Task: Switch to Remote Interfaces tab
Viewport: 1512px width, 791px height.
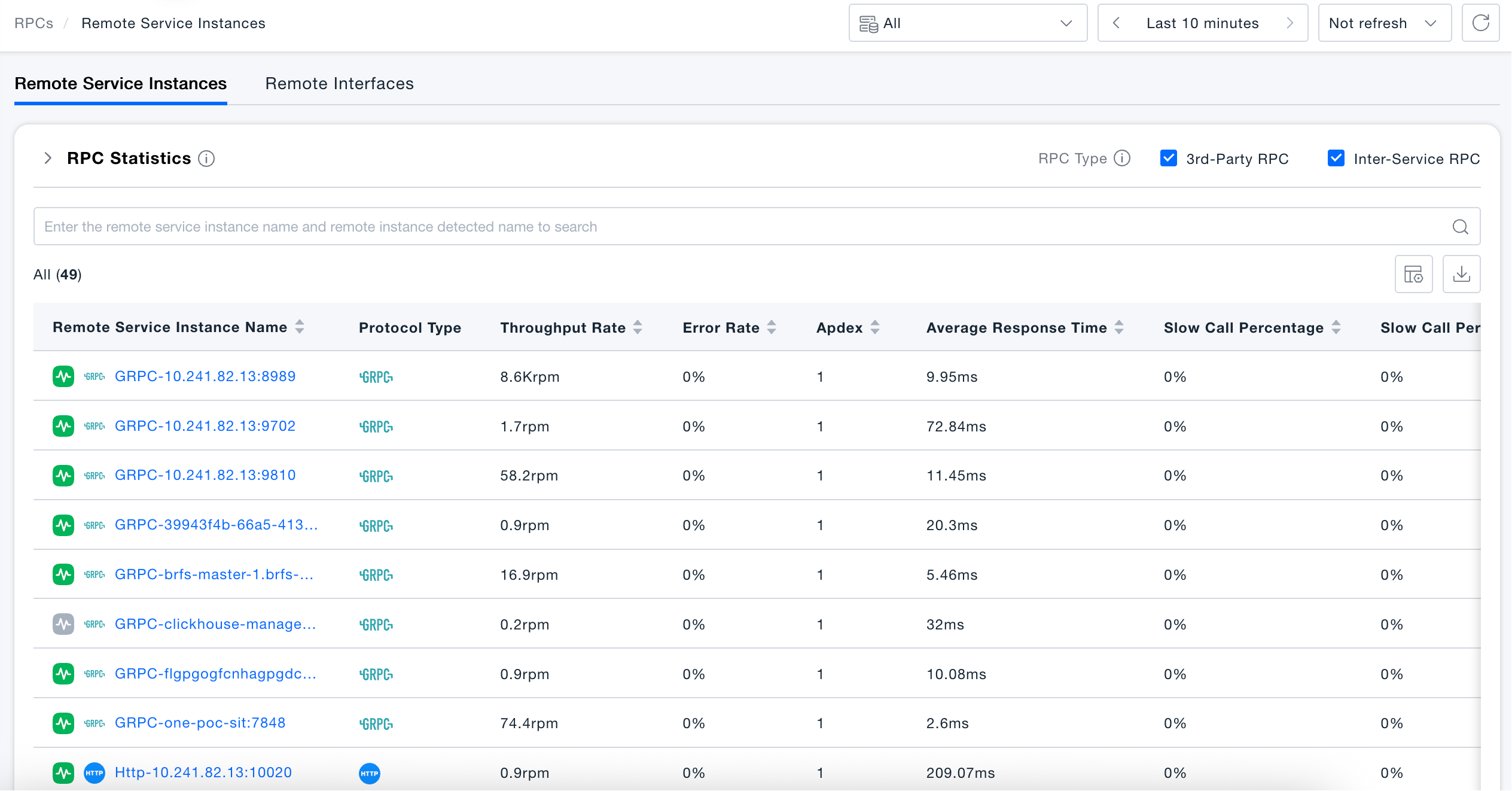Action: [x=339, y=84]
